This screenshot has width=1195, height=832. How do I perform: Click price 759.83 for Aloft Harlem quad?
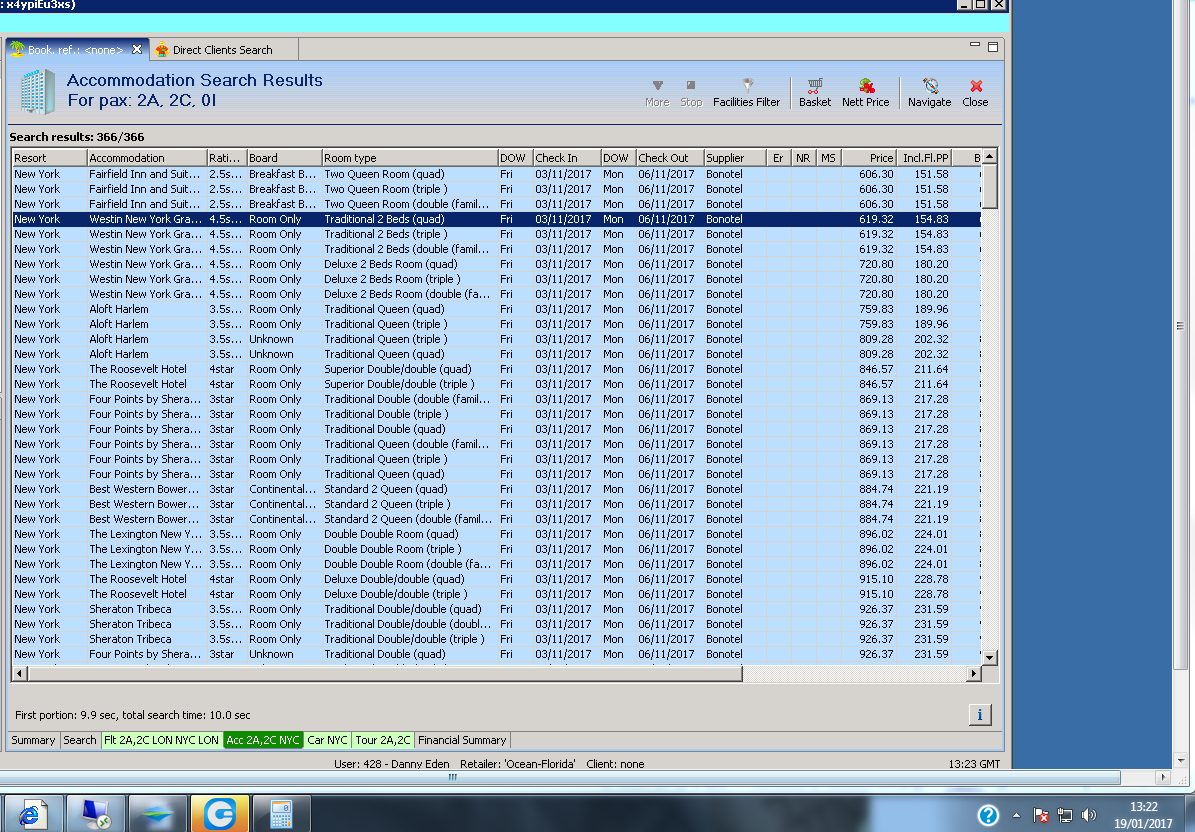pos(876,309)
